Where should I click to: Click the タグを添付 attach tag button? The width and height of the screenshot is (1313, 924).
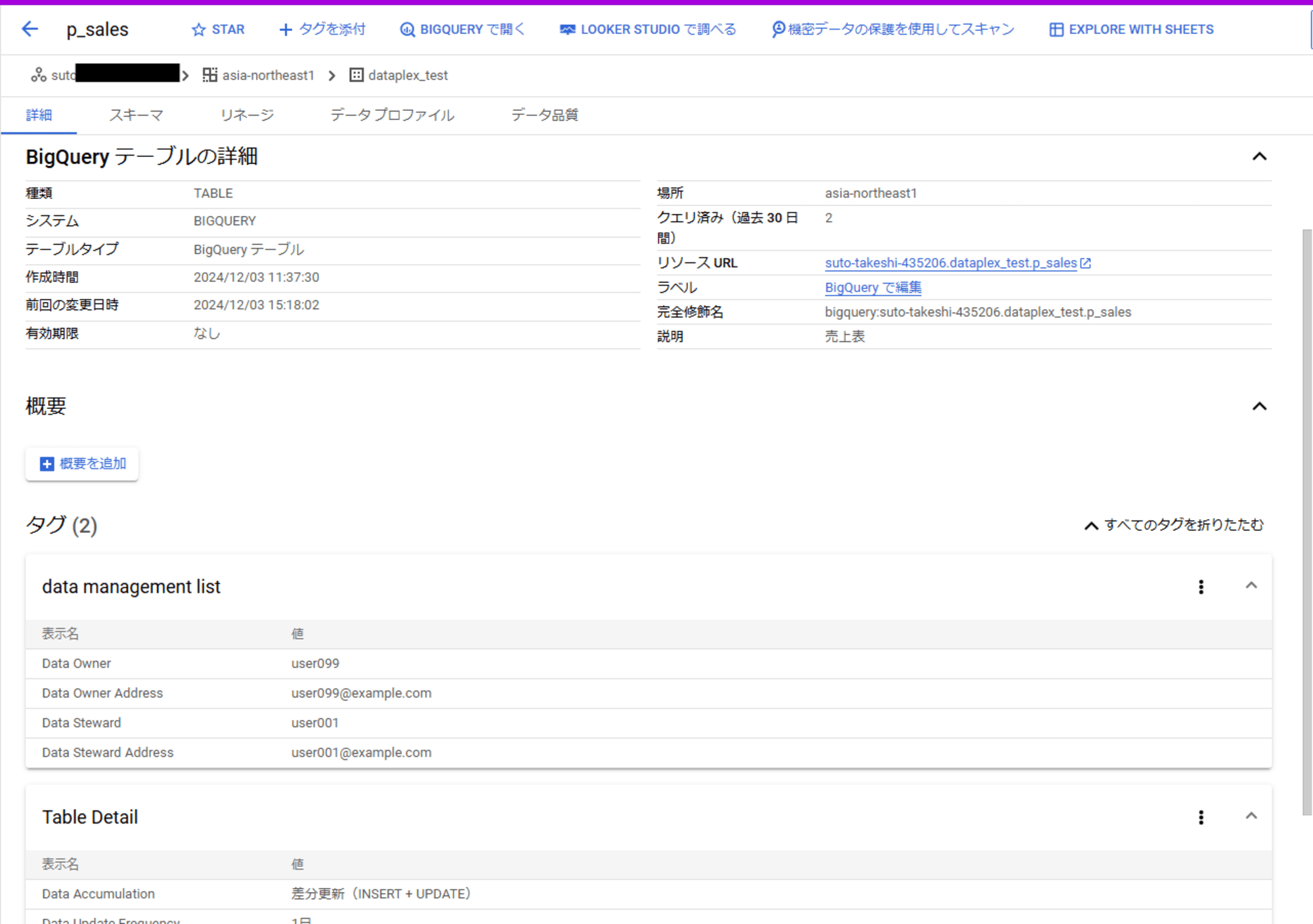pos(322,30)
